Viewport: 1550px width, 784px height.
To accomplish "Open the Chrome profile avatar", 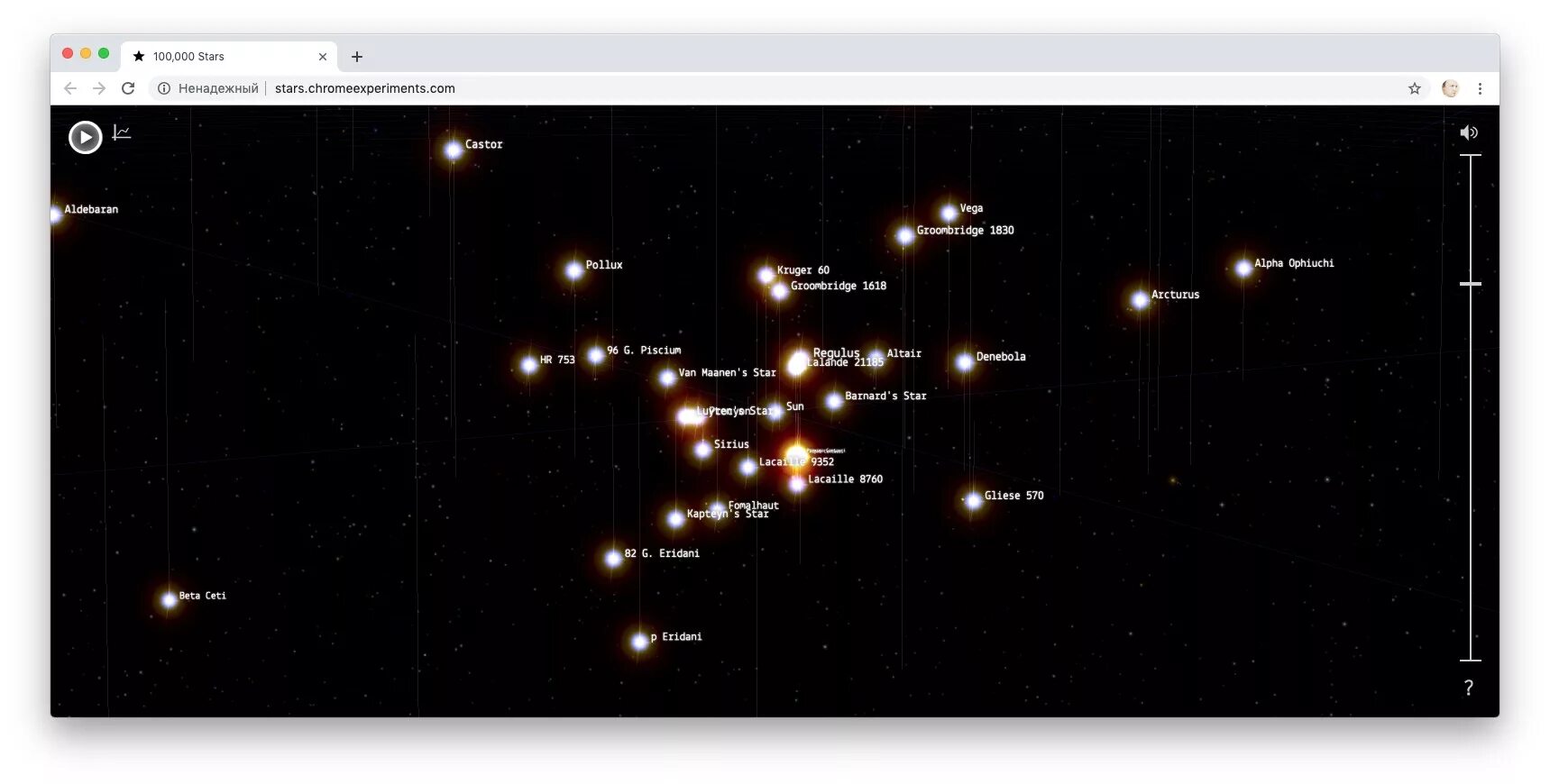I will click(x=1450, y=88).
